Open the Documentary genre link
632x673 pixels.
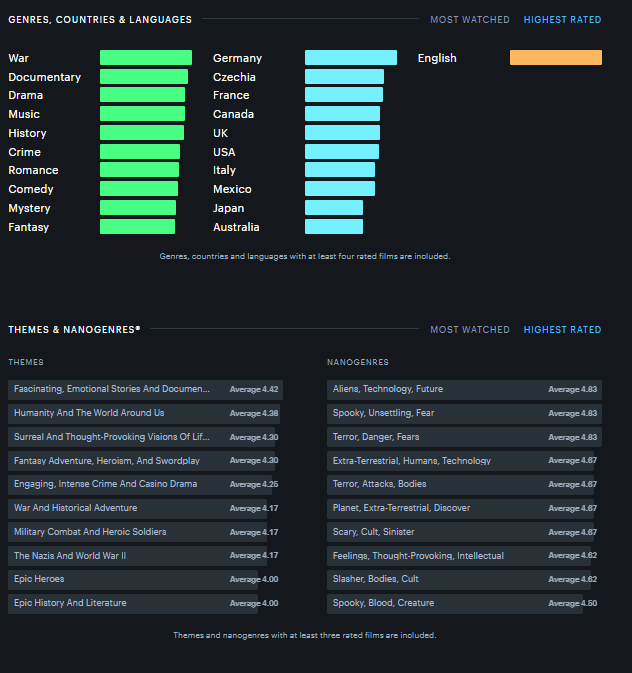45,77
